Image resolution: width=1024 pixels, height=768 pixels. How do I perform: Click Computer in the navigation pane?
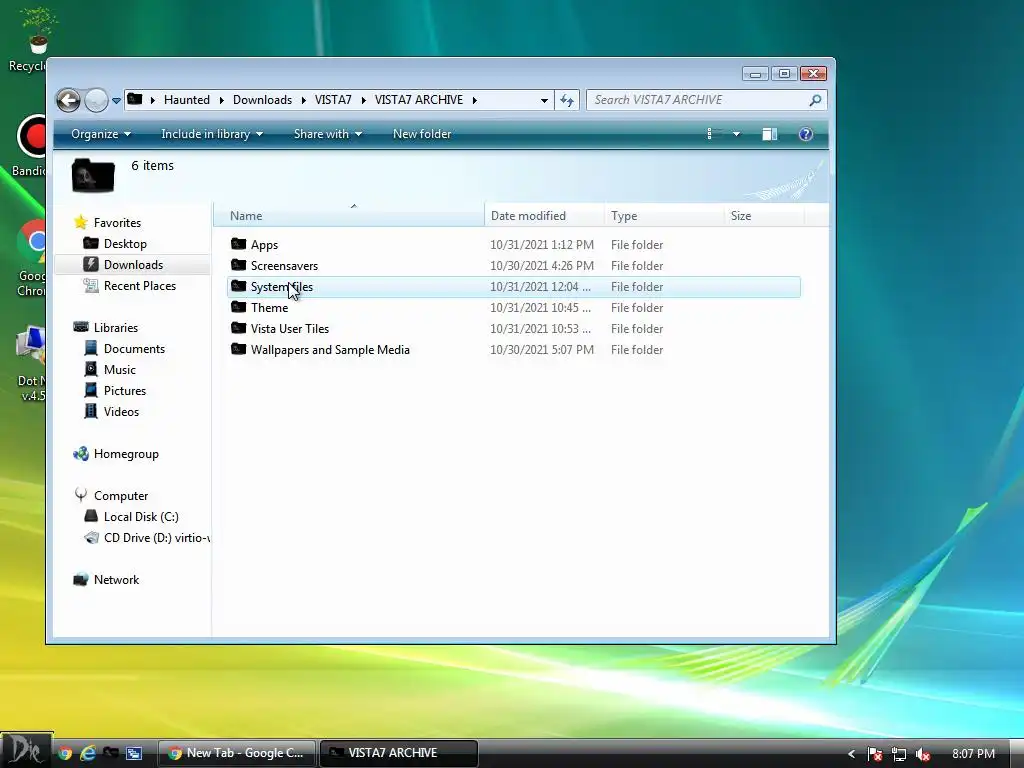point(121,496)
